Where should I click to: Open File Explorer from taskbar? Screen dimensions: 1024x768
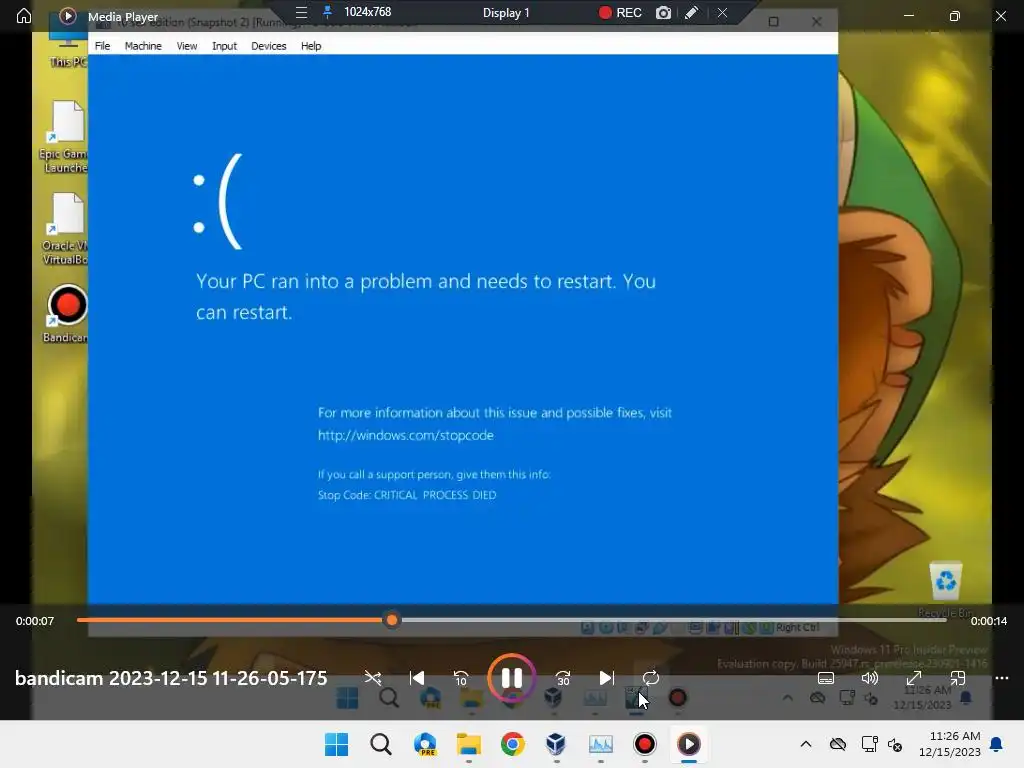(x=469, y=744)
